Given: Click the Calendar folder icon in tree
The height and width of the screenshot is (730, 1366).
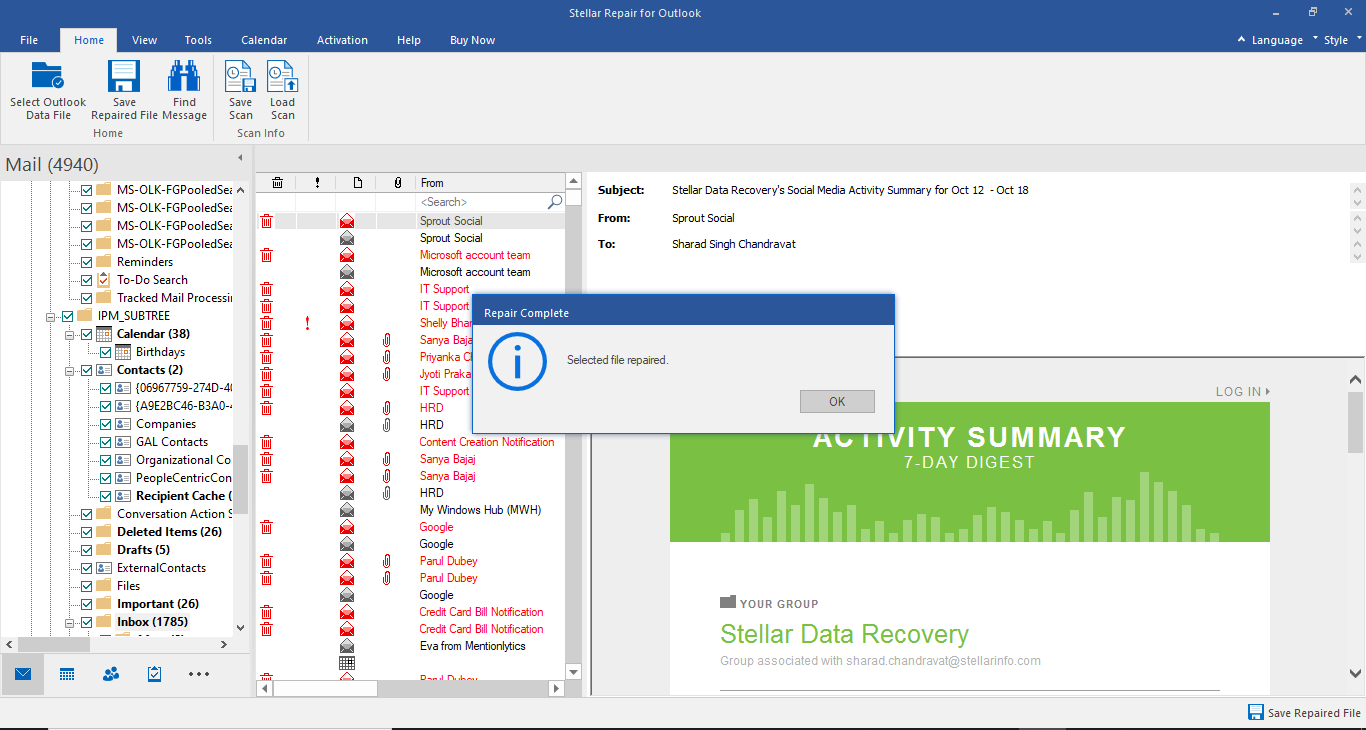Looking at the screenshot, I should click(x=104, y=334).
